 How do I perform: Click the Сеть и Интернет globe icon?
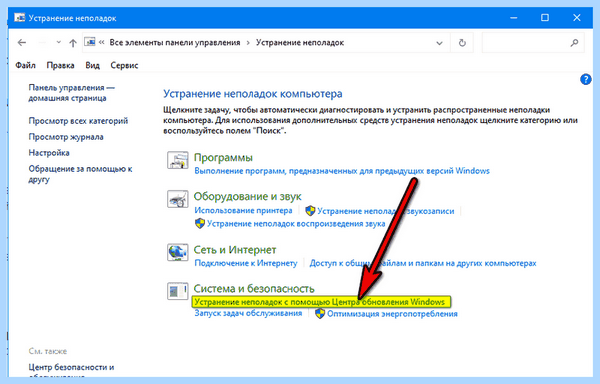point(178,252)
